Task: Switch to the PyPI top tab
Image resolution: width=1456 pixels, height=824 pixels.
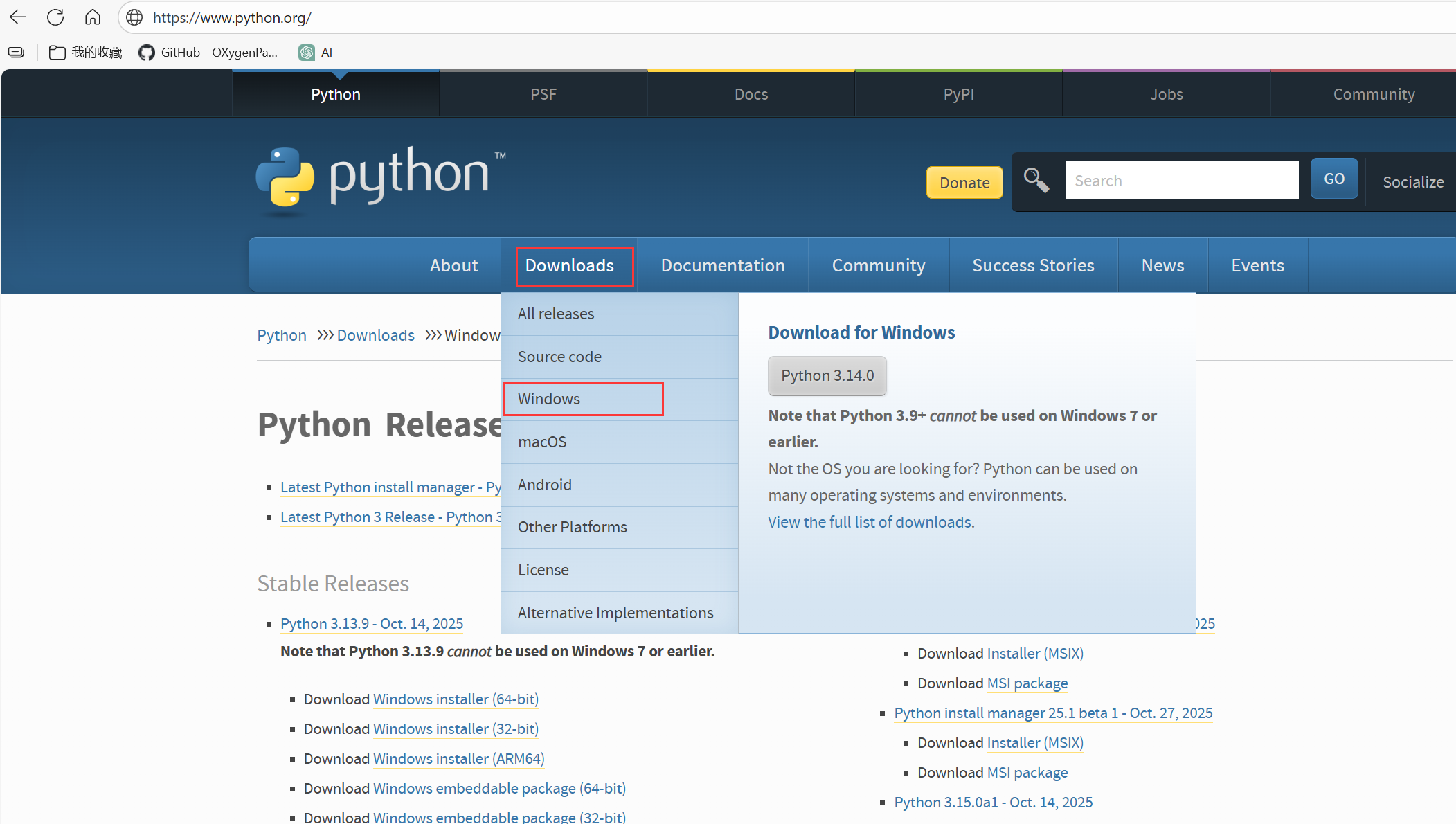Action: click(958, 94)
